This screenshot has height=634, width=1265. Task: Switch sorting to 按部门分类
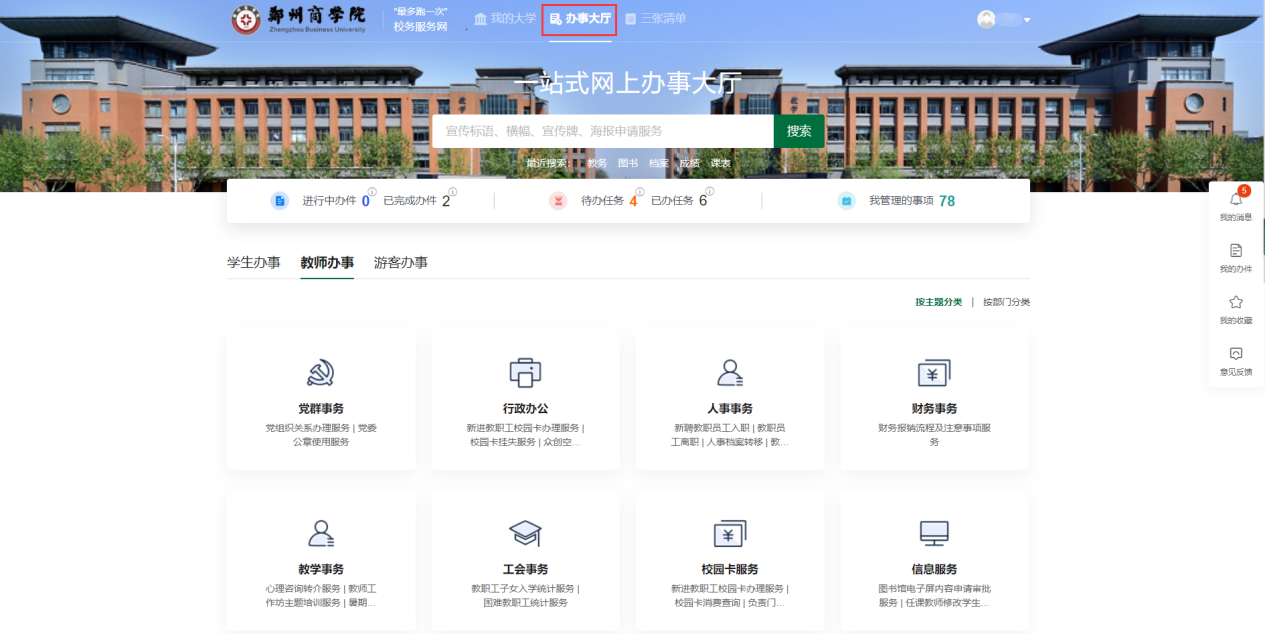[x=1006, y=302]
